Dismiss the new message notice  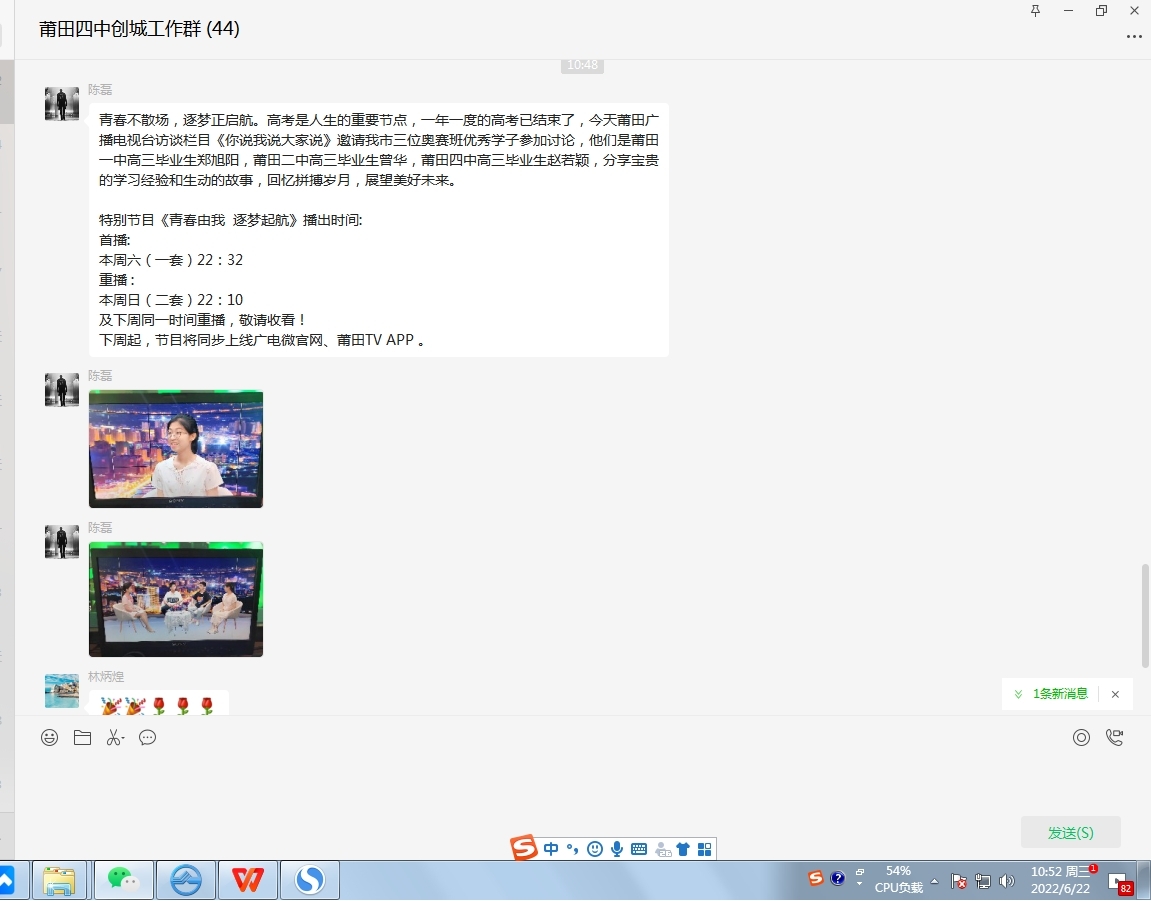pyautogui.click(x=1115, y=694)
